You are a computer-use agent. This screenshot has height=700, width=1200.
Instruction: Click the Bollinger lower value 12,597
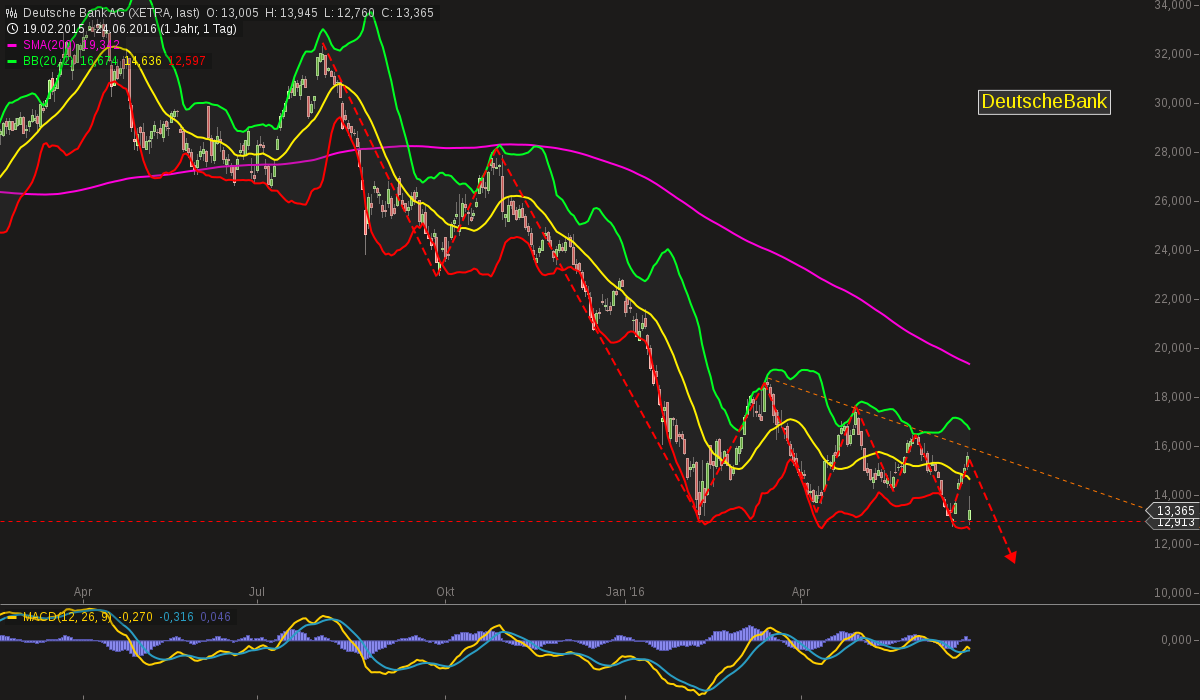[x=187, y=61]
